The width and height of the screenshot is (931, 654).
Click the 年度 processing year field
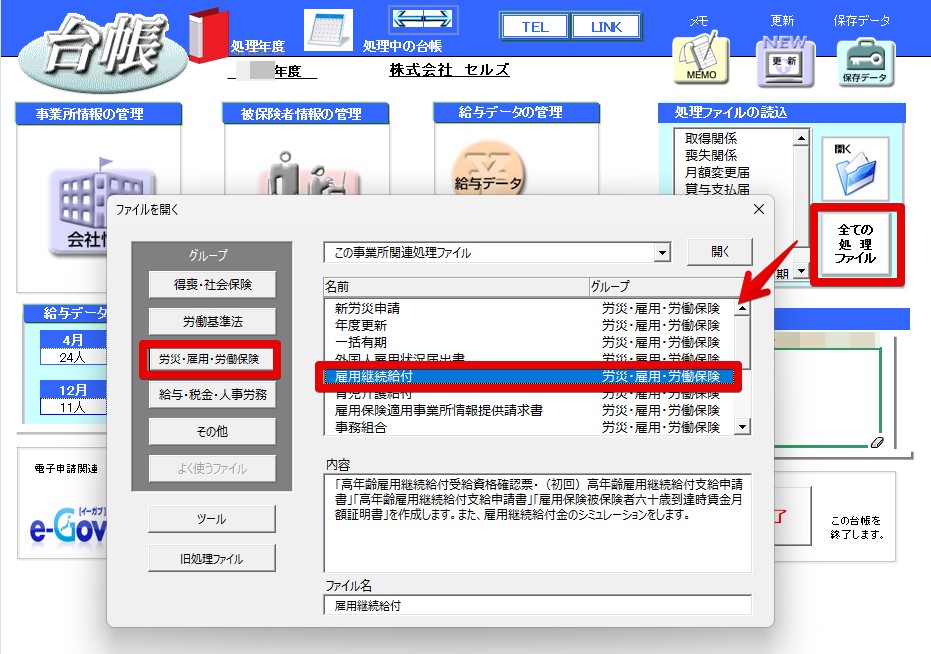point(273,71)
